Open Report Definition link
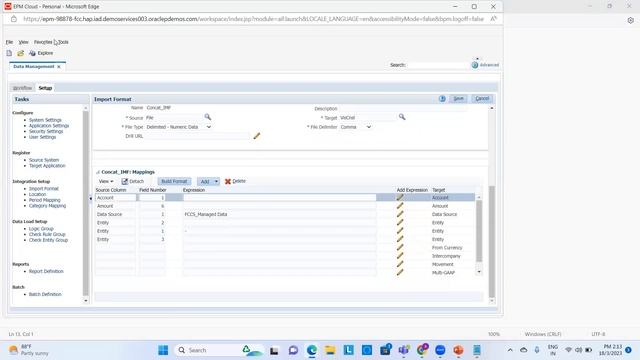The image size is (640, 360). point(46,271)
